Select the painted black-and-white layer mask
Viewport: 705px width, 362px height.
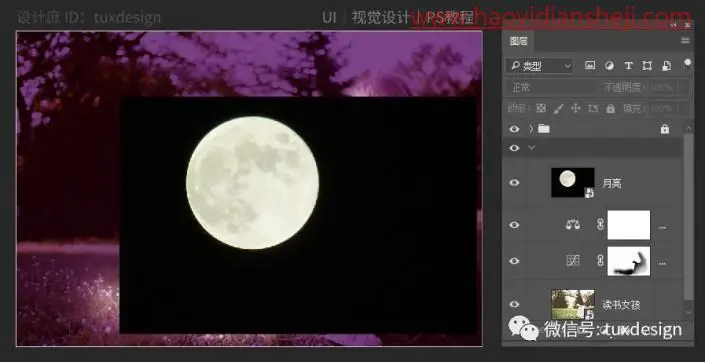click(x=629, y=261)
